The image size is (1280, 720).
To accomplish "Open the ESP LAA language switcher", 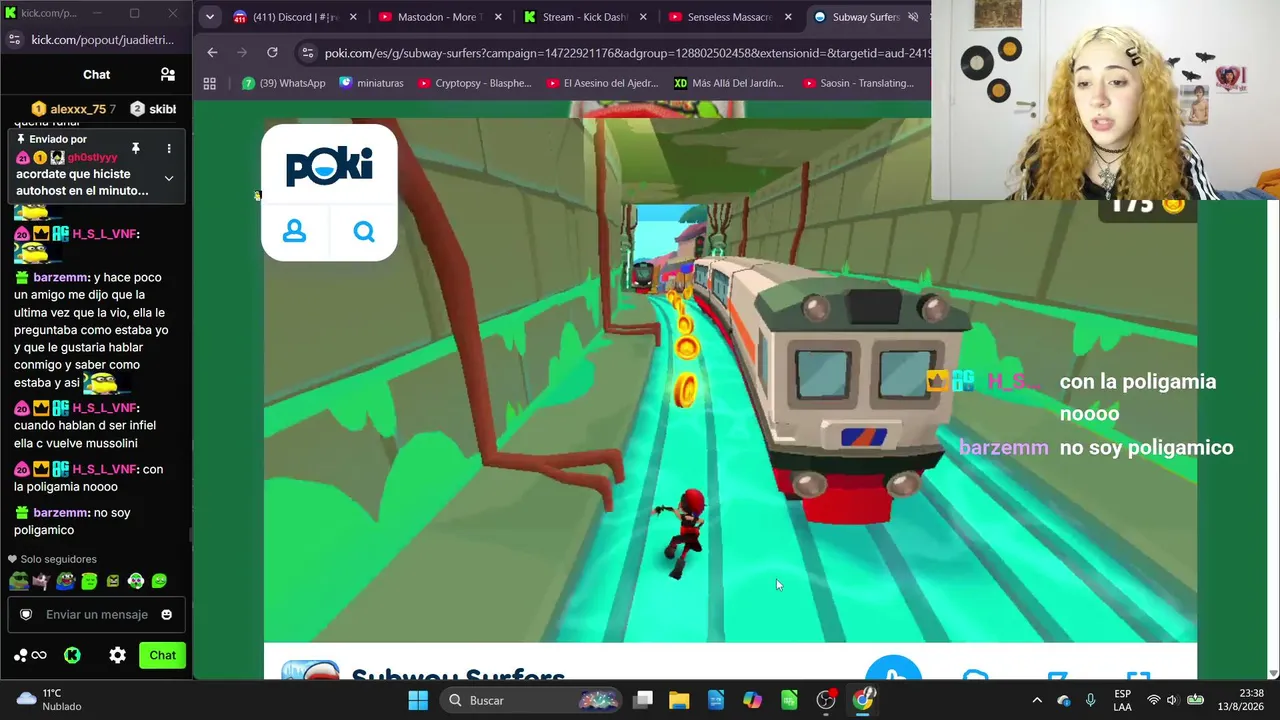I will point(1123,700).
